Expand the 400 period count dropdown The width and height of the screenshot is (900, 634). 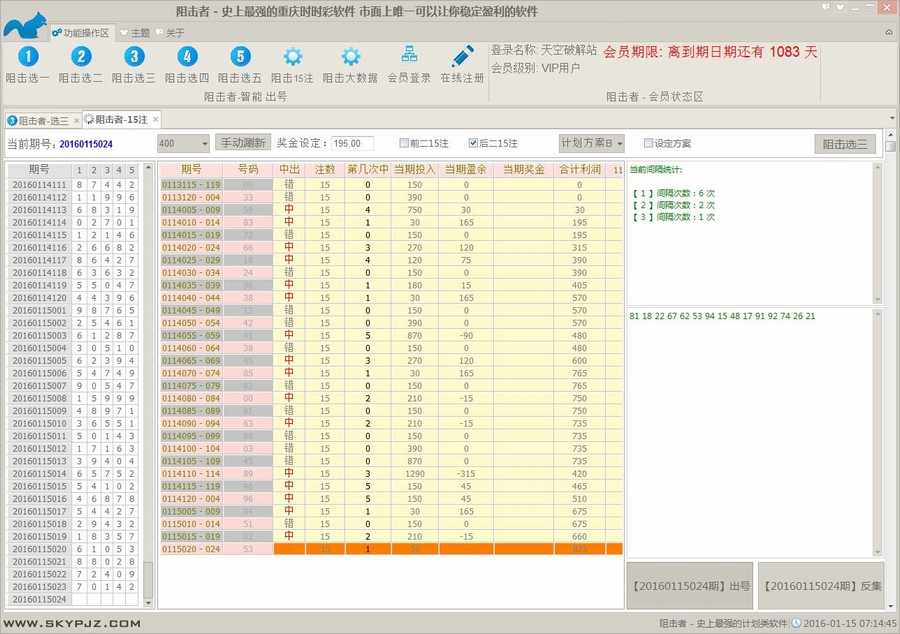204,143
